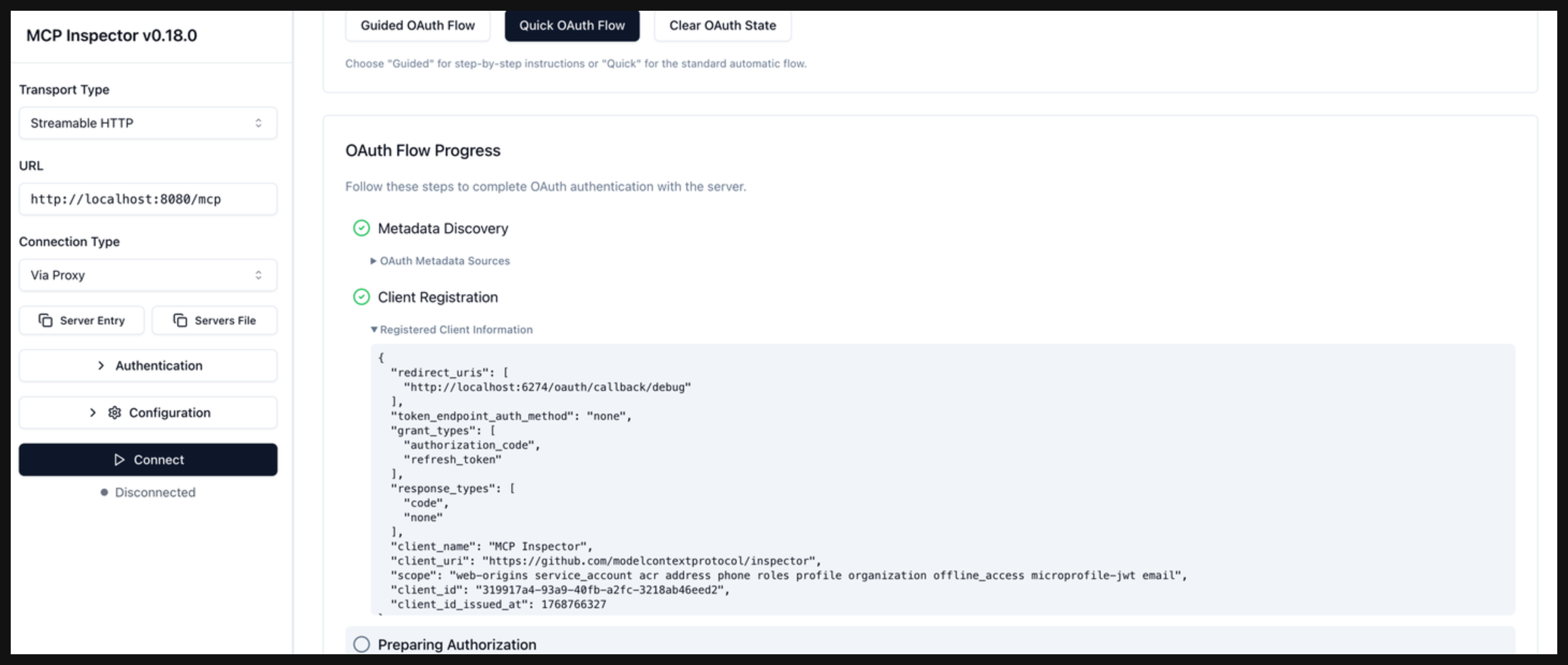Click into the URL input field
This screenshot has width=1568, height=665.
click(x=148, y=199)
